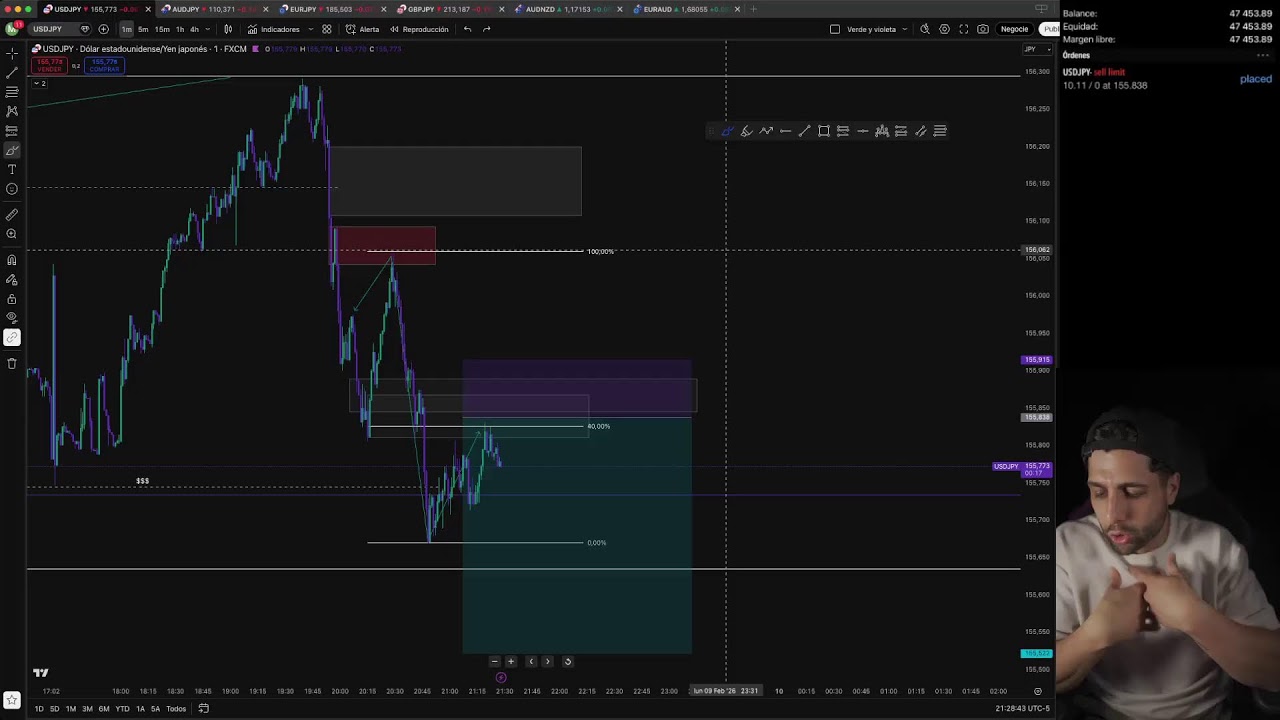This screenshot has height=720, width=1280.
Task: Open the Órdenes three-dots menu
Action: pyautogui.click(x=1265, y=55)
